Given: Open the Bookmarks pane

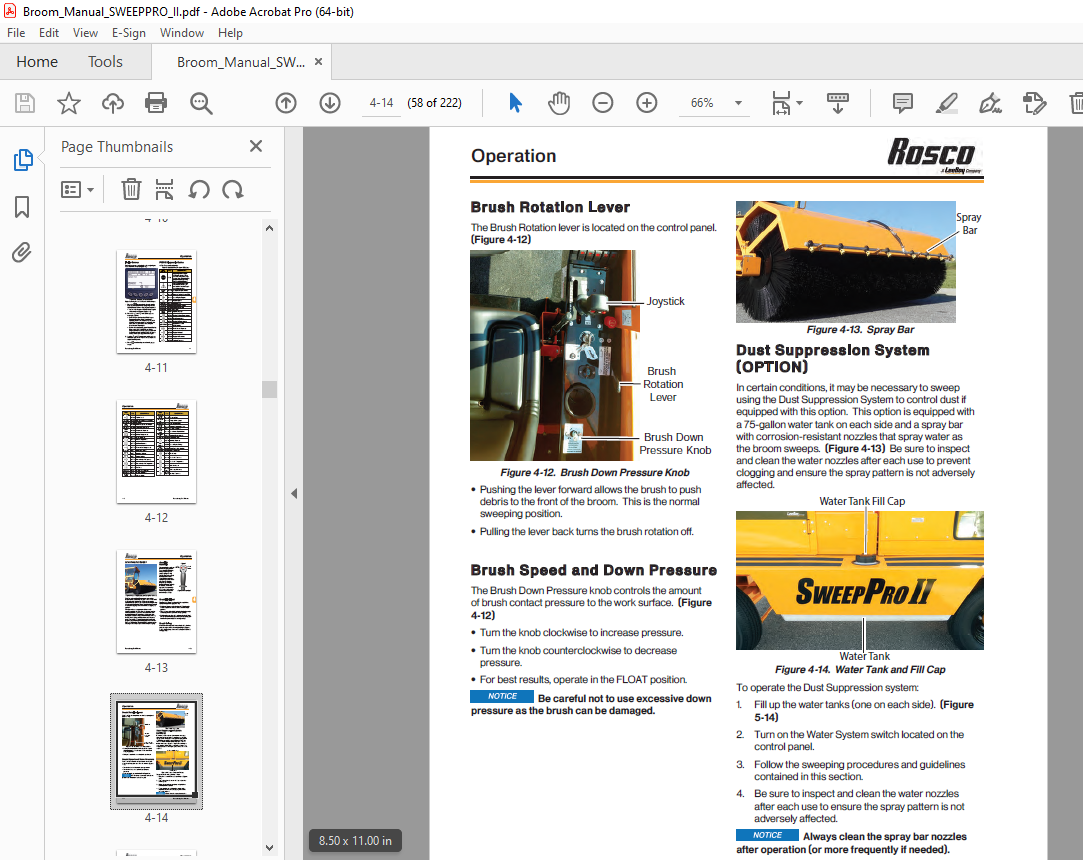Looking at the screenshot, I should tap(22, 207).
